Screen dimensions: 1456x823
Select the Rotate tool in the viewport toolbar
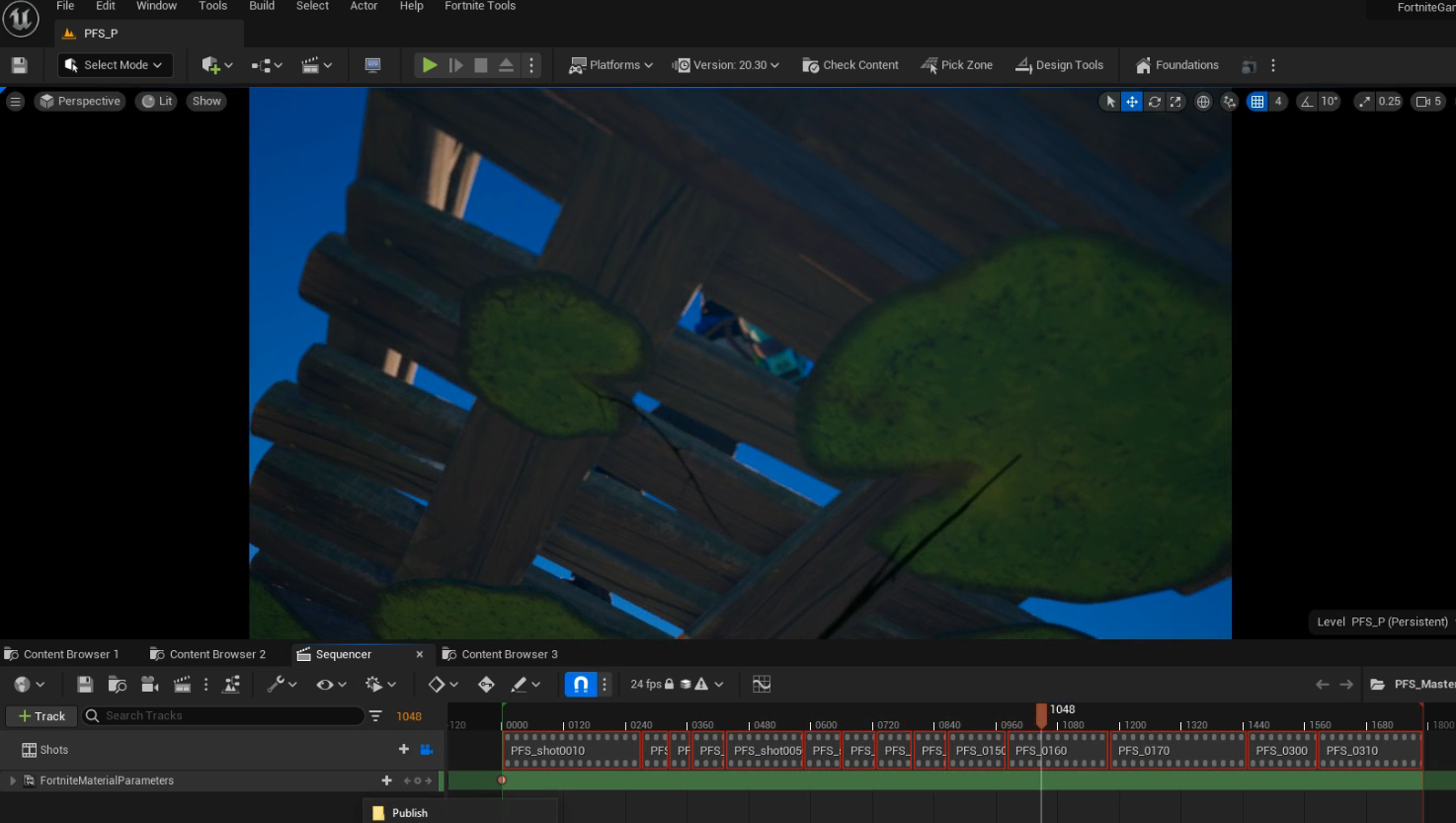pyautogui.click(x=1154, y=101)
